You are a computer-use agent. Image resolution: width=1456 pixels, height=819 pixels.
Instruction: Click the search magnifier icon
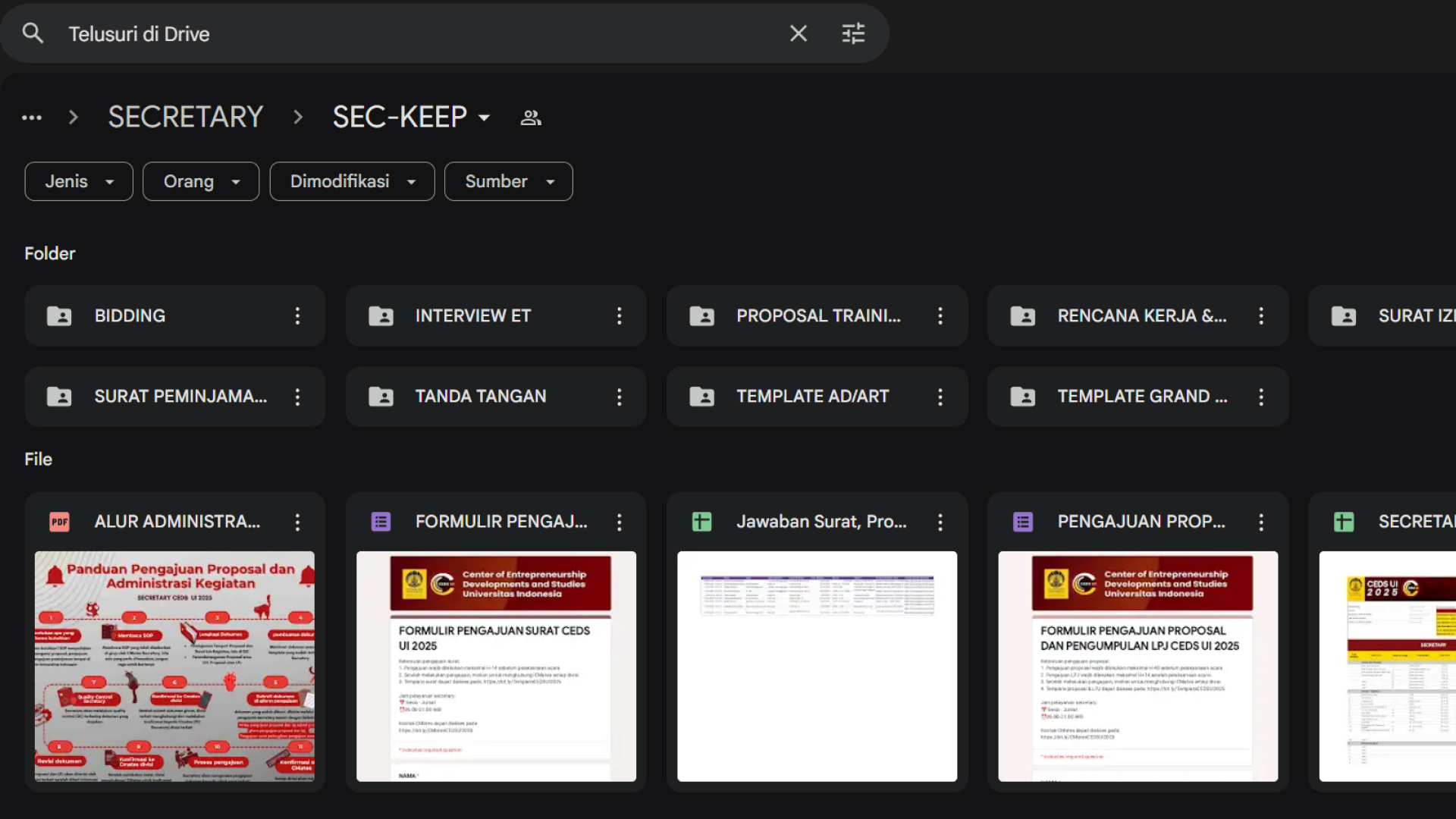click(33, 33)
